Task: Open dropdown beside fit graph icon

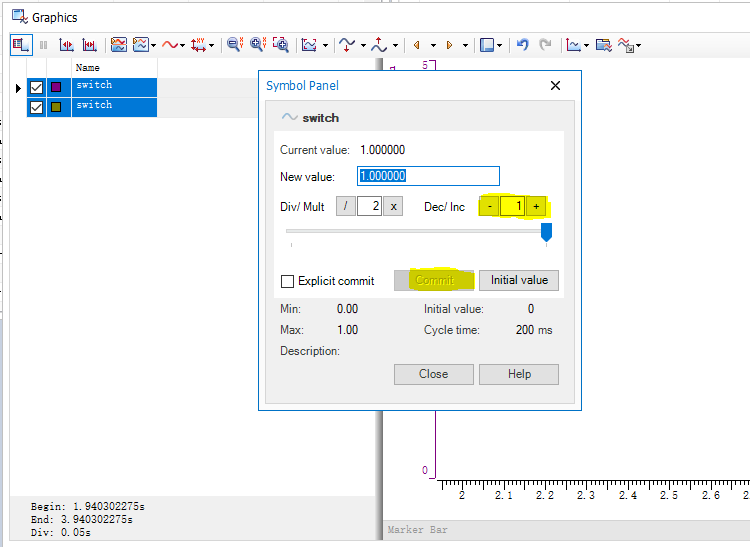Action: click(325, 45)
